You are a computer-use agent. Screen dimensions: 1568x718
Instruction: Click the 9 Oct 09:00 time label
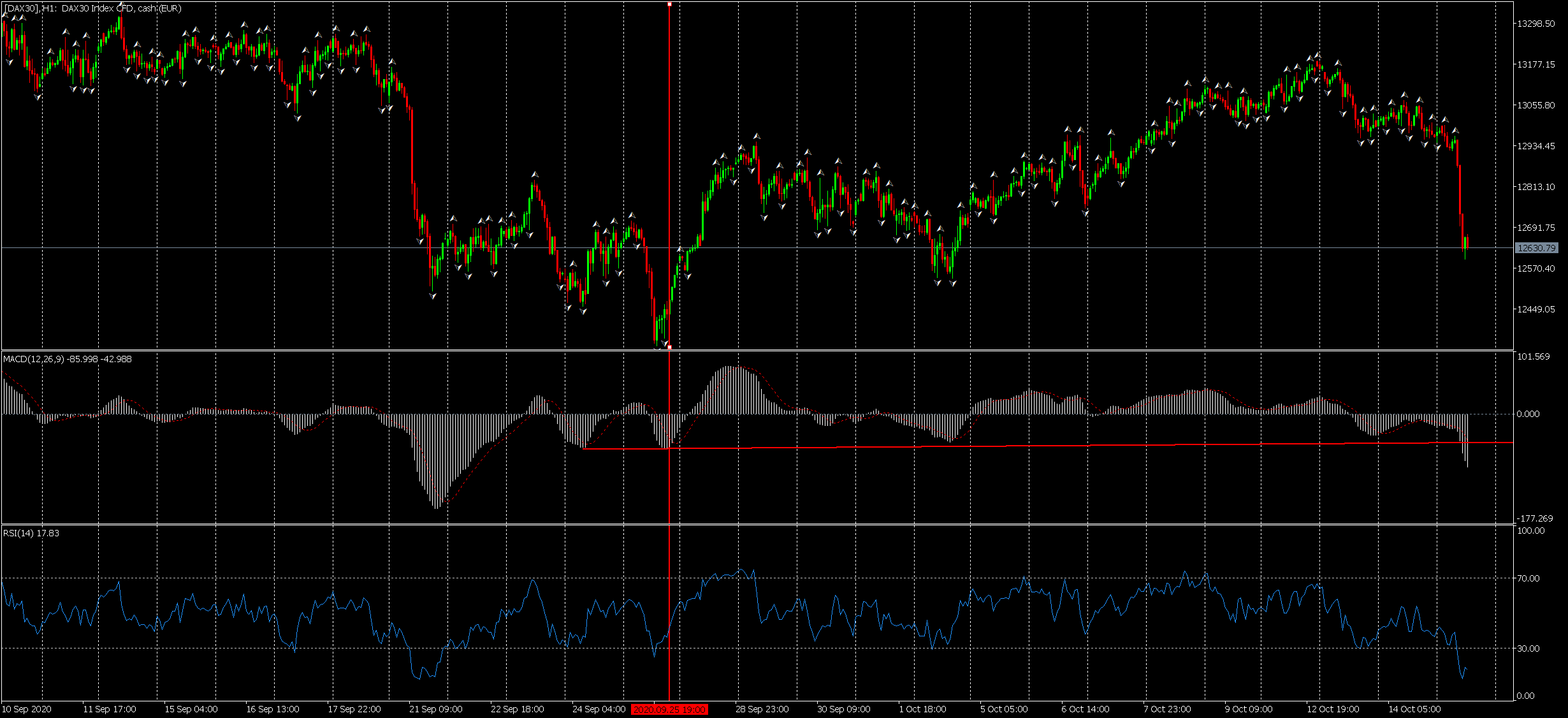(1249, 709)
